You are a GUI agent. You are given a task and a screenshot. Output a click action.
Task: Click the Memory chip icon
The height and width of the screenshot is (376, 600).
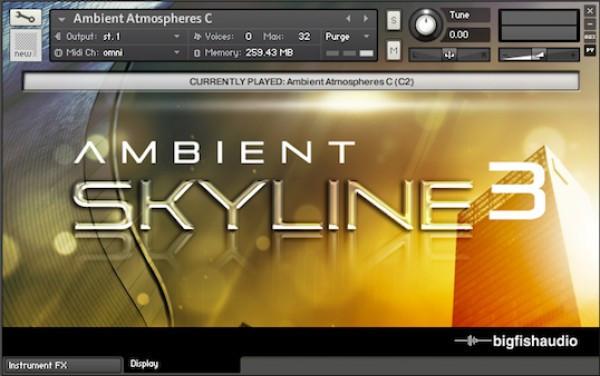(197, 53)
